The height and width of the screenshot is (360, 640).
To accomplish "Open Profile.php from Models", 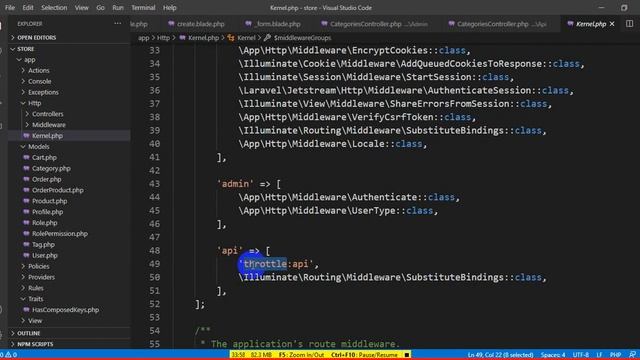I will click(x=47, y=212).
